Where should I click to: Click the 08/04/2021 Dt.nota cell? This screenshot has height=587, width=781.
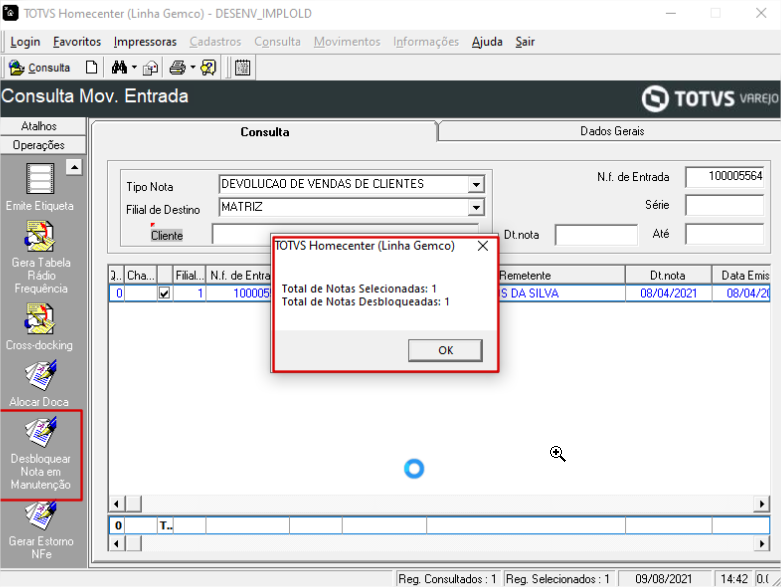coord(668,293)
